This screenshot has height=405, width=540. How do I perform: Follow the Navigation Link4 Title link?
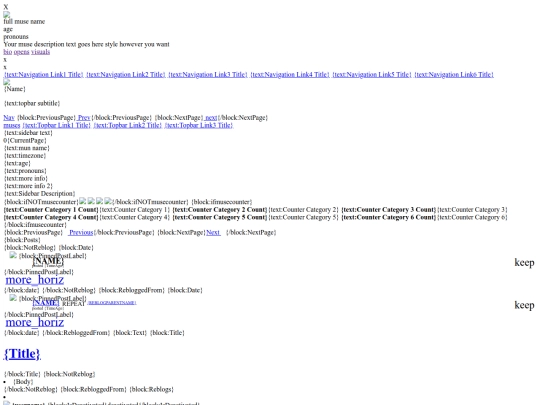coord(290,74)
